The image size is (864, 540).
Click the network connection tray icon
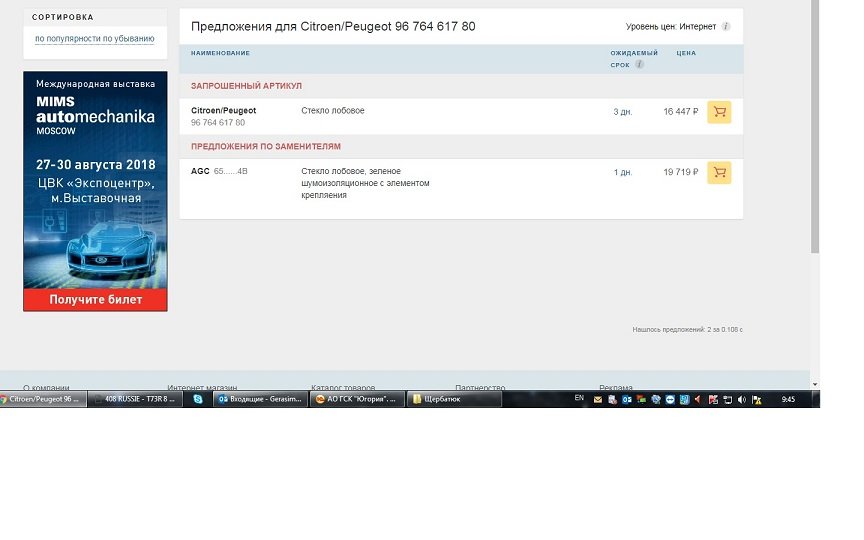point(727,400)
